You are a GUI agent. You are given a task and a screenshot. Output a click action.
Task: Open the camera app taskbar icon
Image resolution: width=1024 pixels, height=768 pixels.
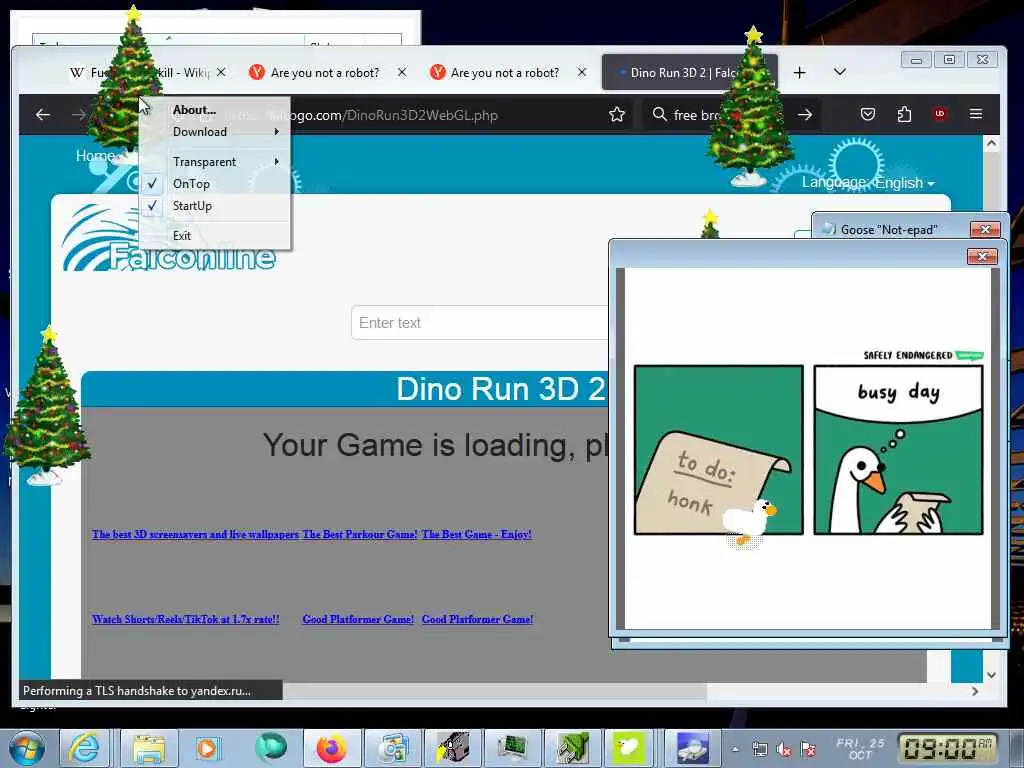coord(453,748)
